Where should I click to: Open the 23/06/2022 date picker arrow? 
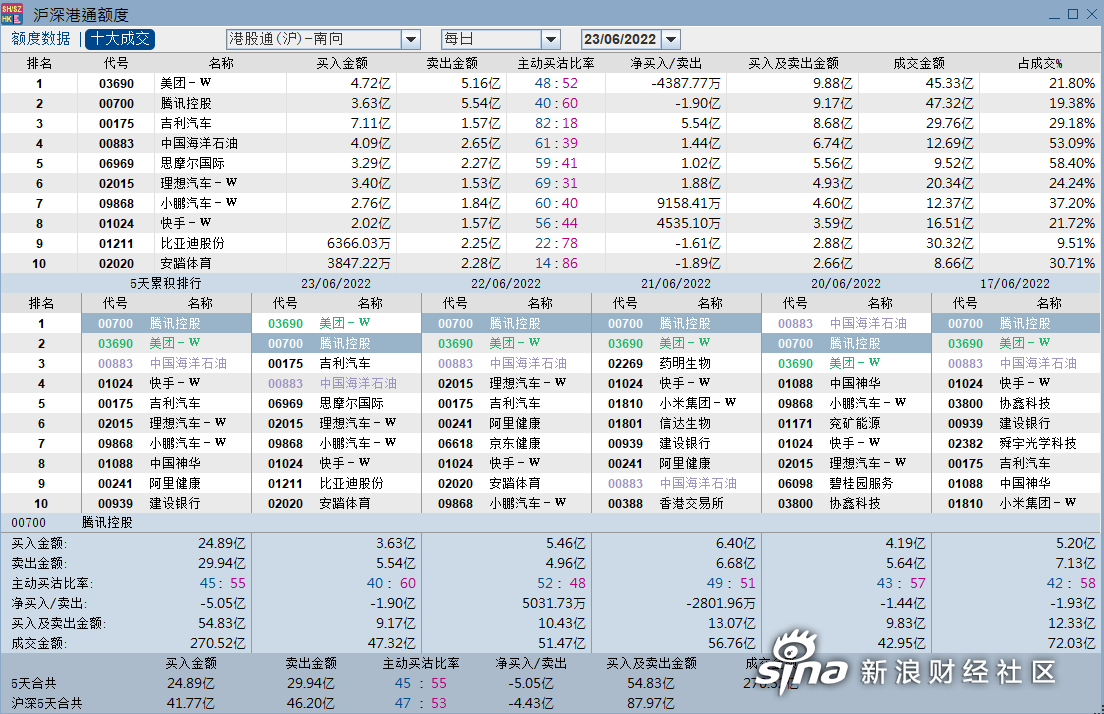click(x=672, y=39)
